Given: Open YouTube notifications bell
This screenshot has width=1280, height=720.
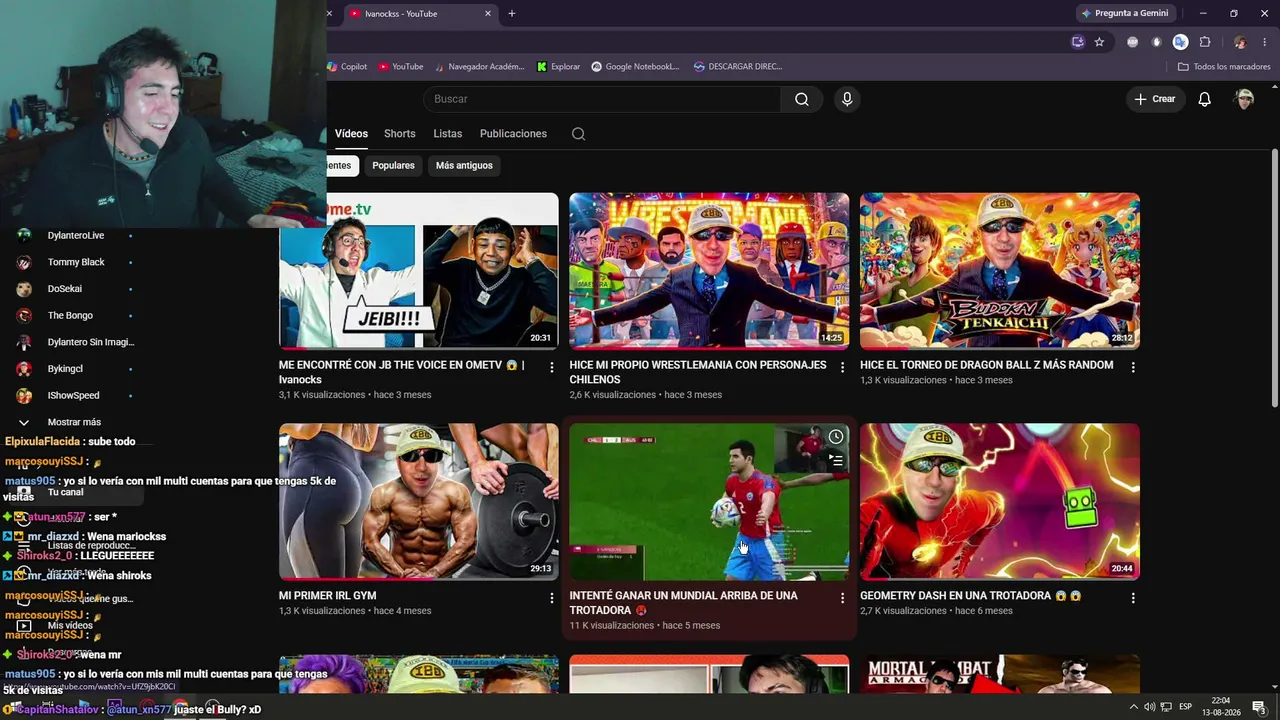Looking at the screenshot, I should [x=1205, y=99].
